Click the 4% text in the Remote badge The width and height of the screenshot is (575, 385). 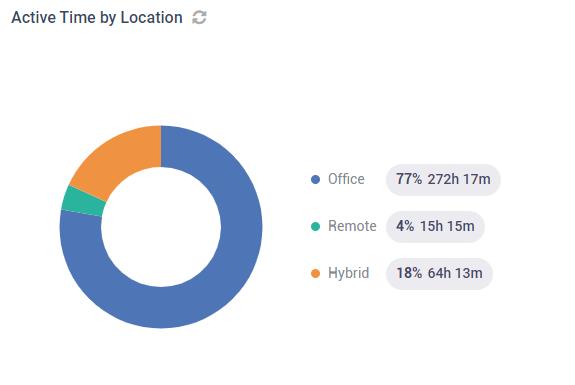coord(405,226)
